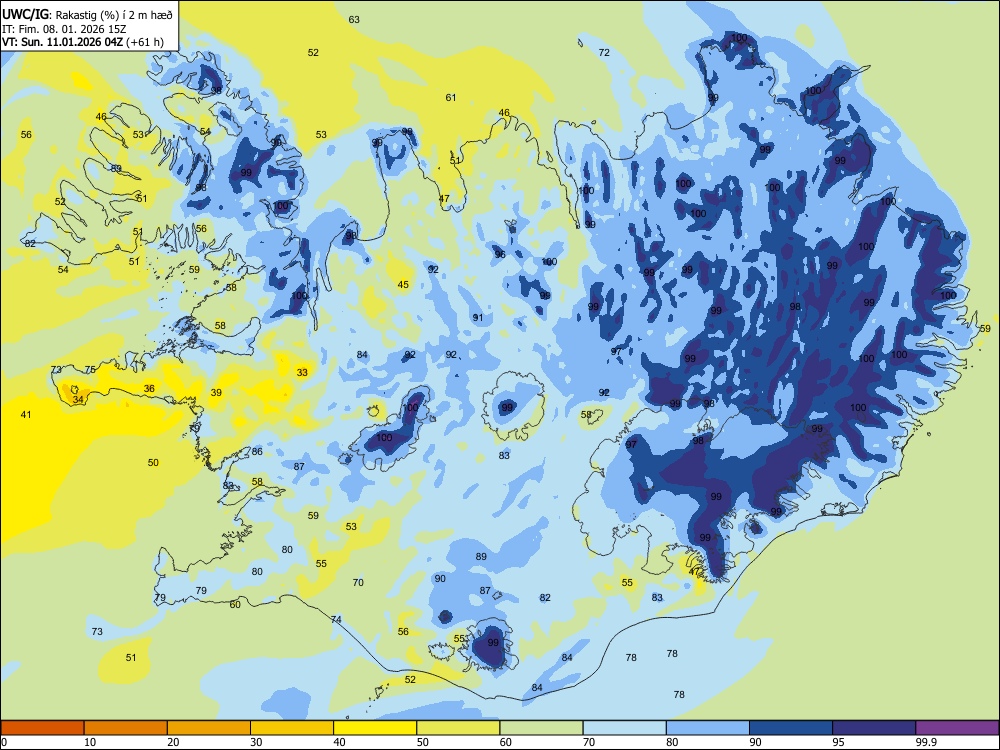1000x750 pixels.
Task: Select the map value '74' near the south coast
Action: pyautogui.click(x=336, y=619)
